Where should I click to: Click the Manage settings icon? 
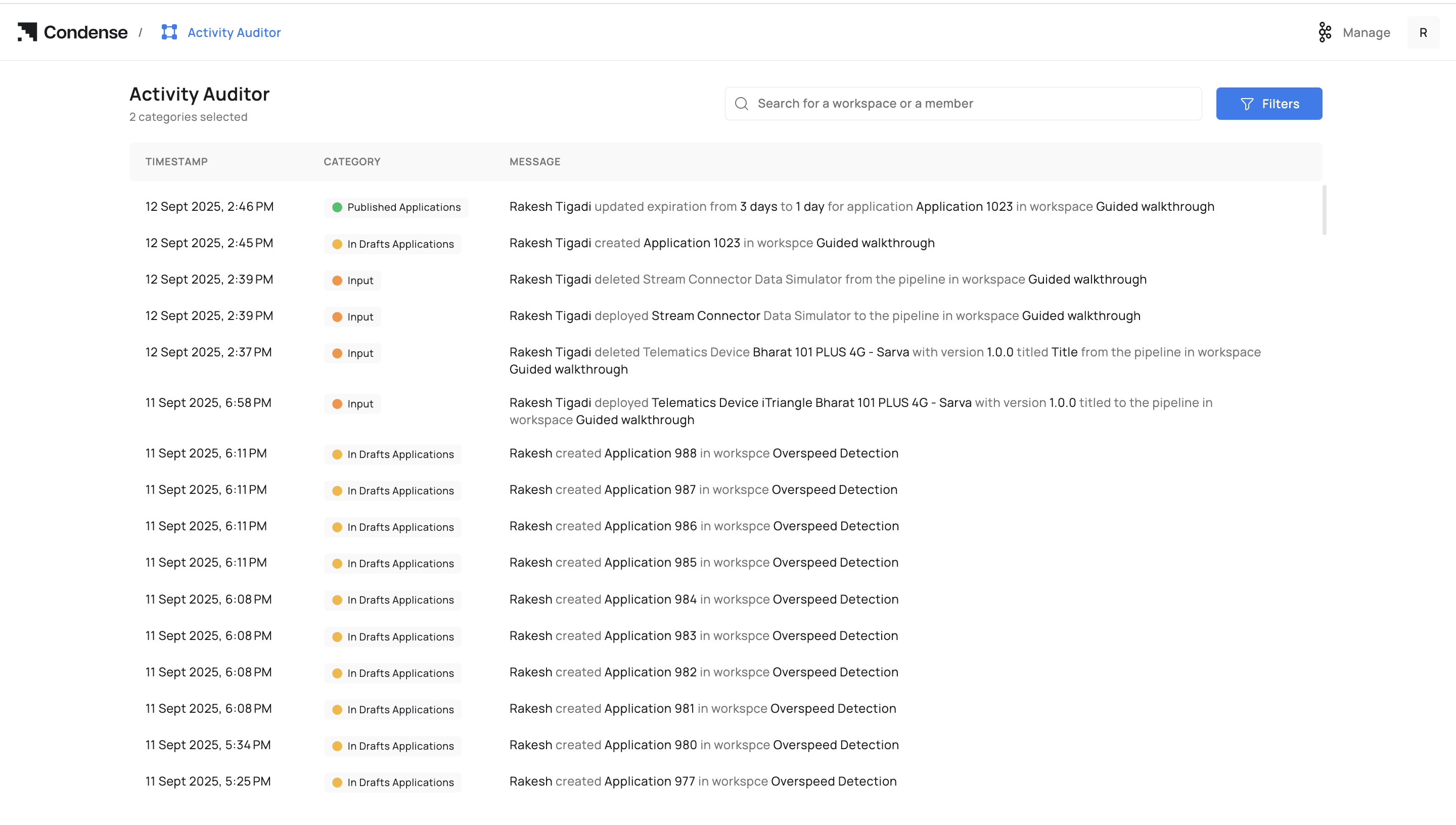pyautogui.click(x=1325, y=32)
